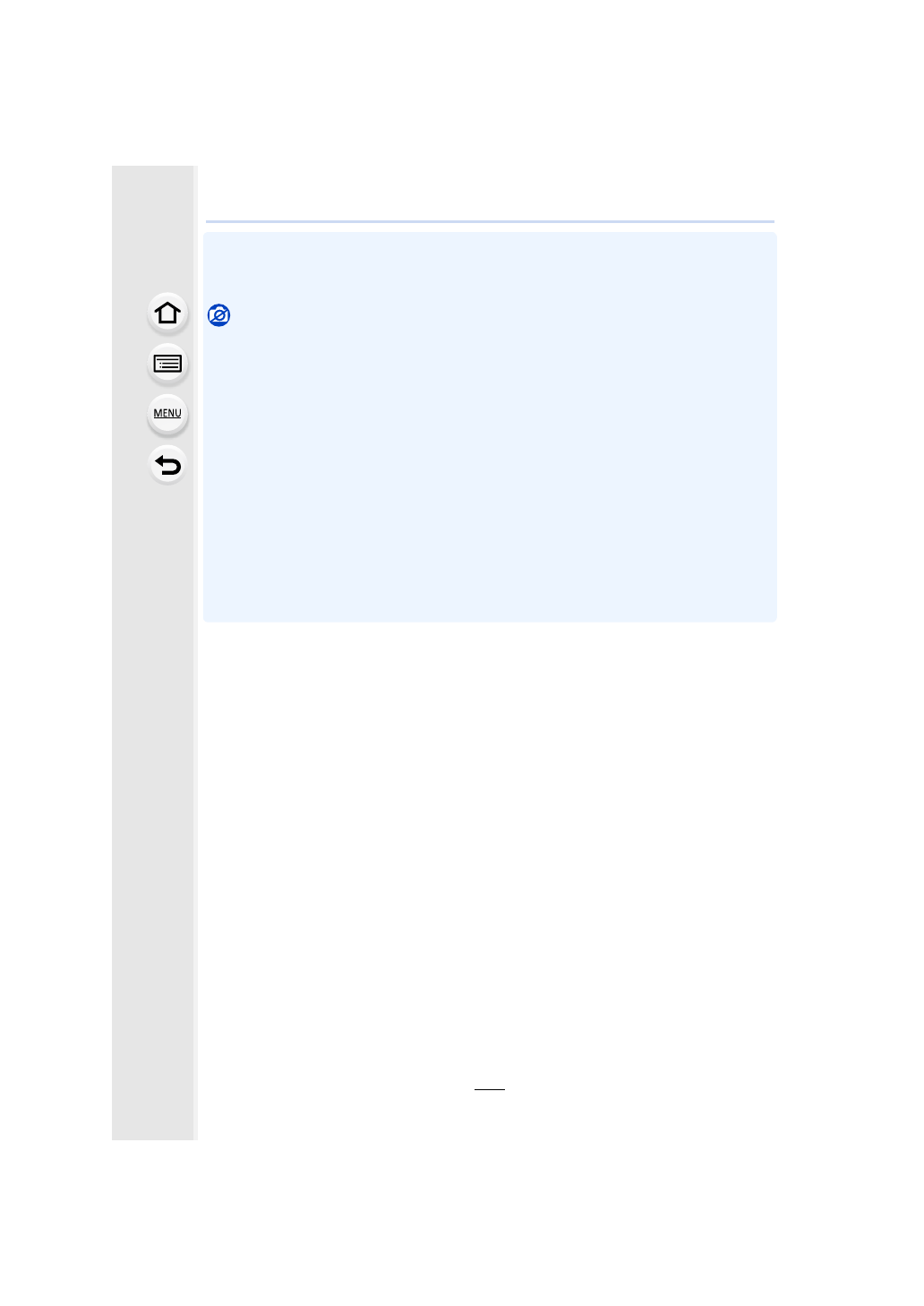Click the round button above the MENU button

[x=167, y=364]
